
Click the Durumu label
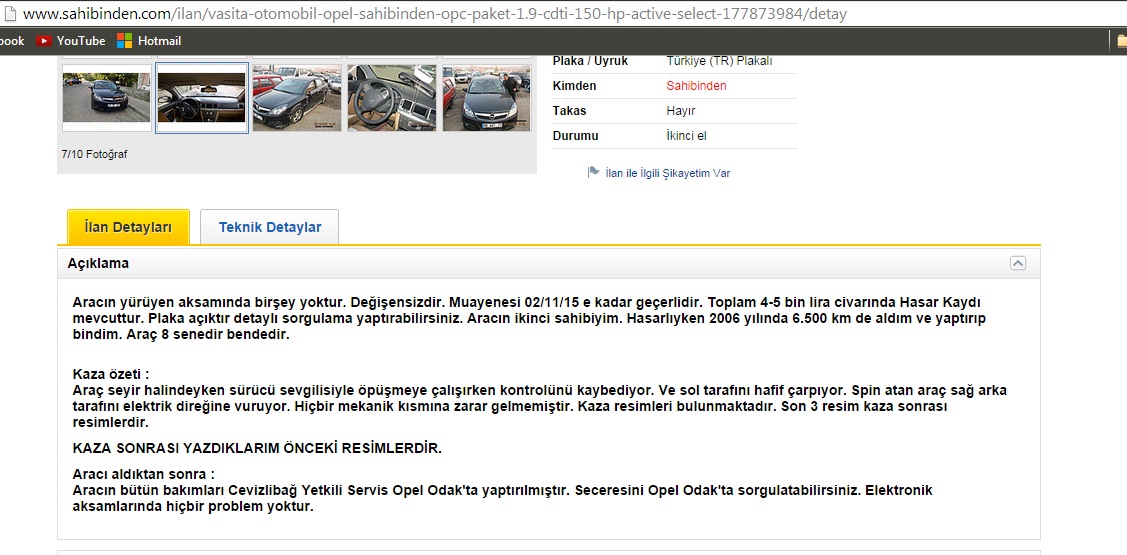576,136
